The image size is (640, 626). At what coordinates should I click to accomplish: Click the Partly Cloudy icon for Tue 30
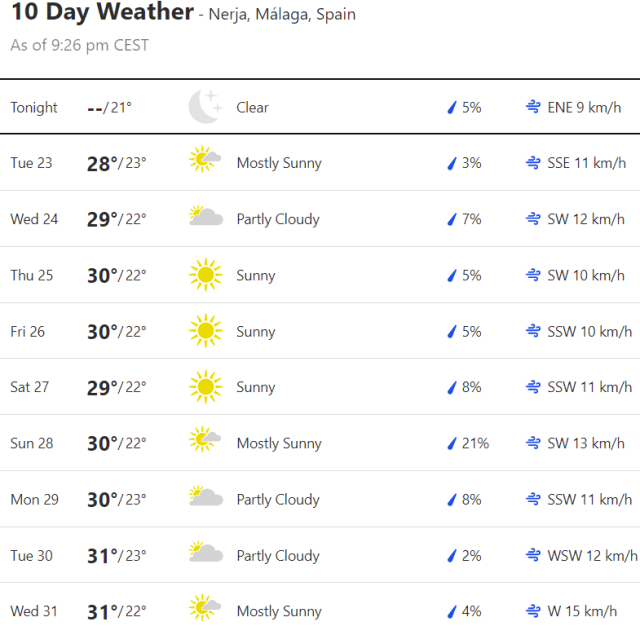pyautogui.click(x=205, y=555)
